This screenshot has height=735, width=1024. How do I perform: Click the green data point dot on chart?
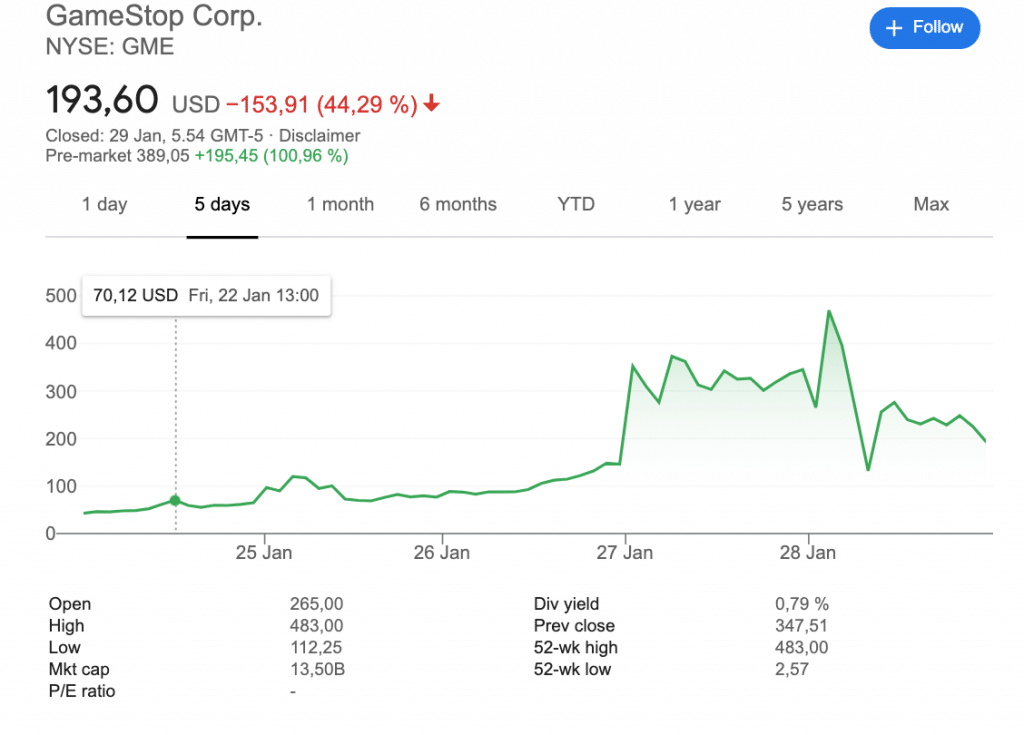click(x=176, y=500)
